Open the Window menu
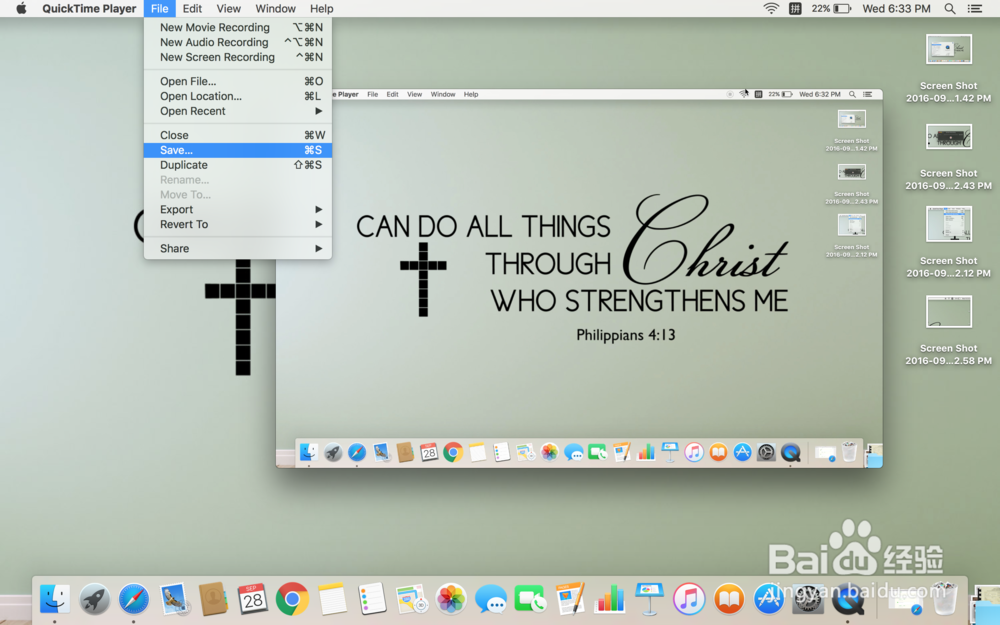1000x625 pixels. click(x=276, y=8)
